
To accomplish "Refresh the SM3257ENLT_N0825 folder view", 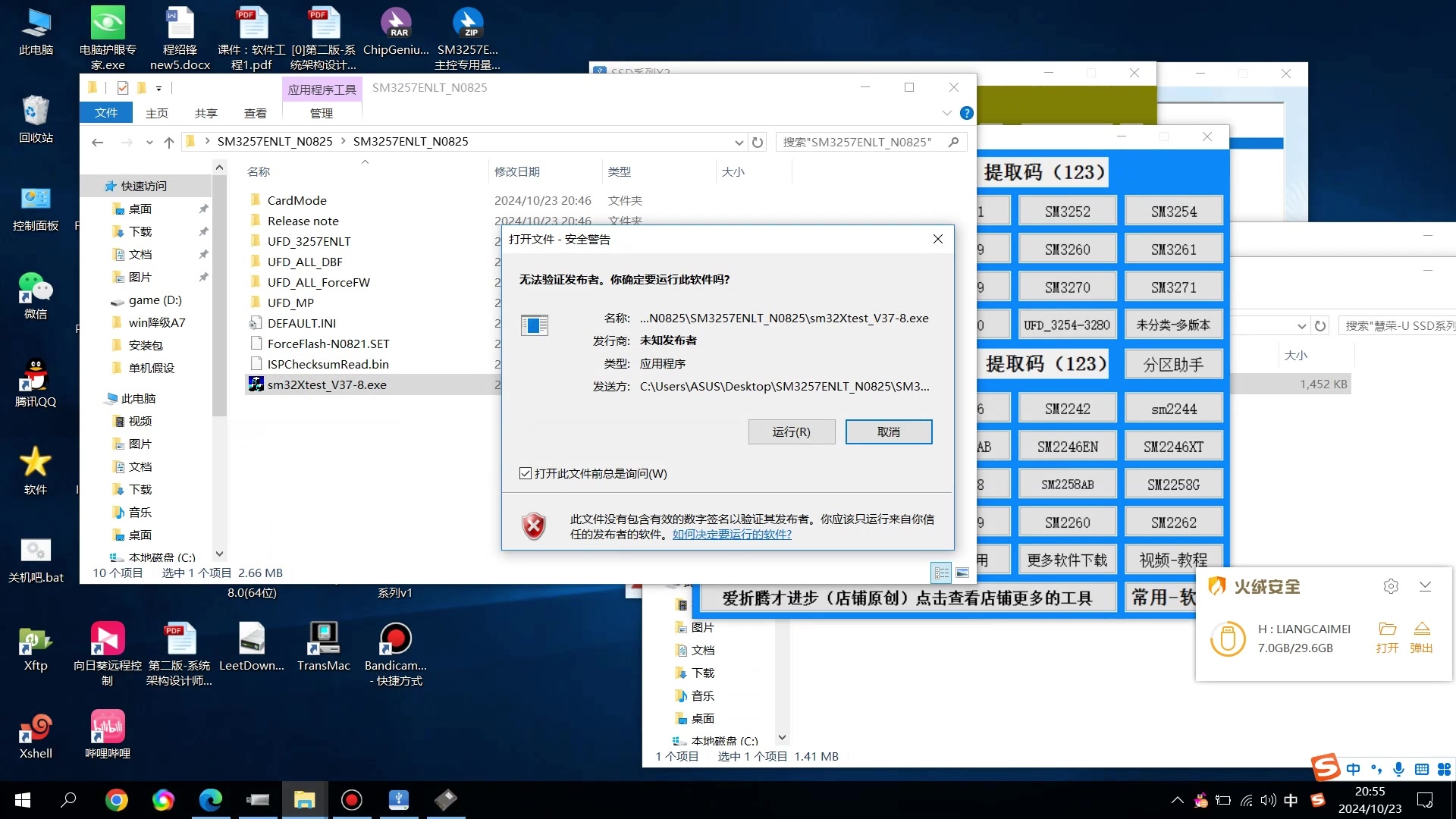I will point(758,142).
